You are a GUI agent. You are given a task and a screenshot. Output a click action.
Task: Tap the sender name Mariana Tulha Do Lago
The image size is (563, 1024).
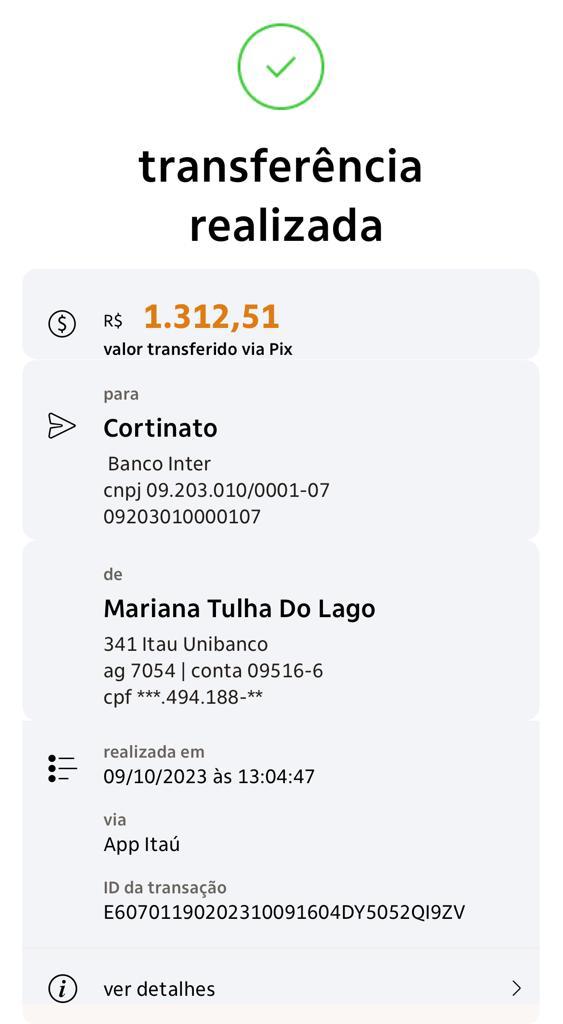click(x=239, y=609)
